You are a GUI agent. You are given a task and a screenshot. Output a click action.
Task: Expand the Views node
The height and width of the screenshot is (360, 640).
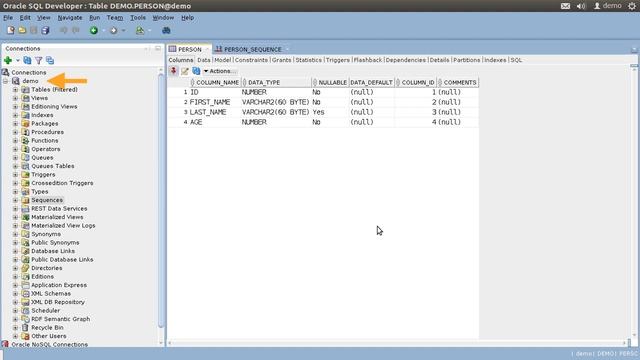(x=16, y=98)
